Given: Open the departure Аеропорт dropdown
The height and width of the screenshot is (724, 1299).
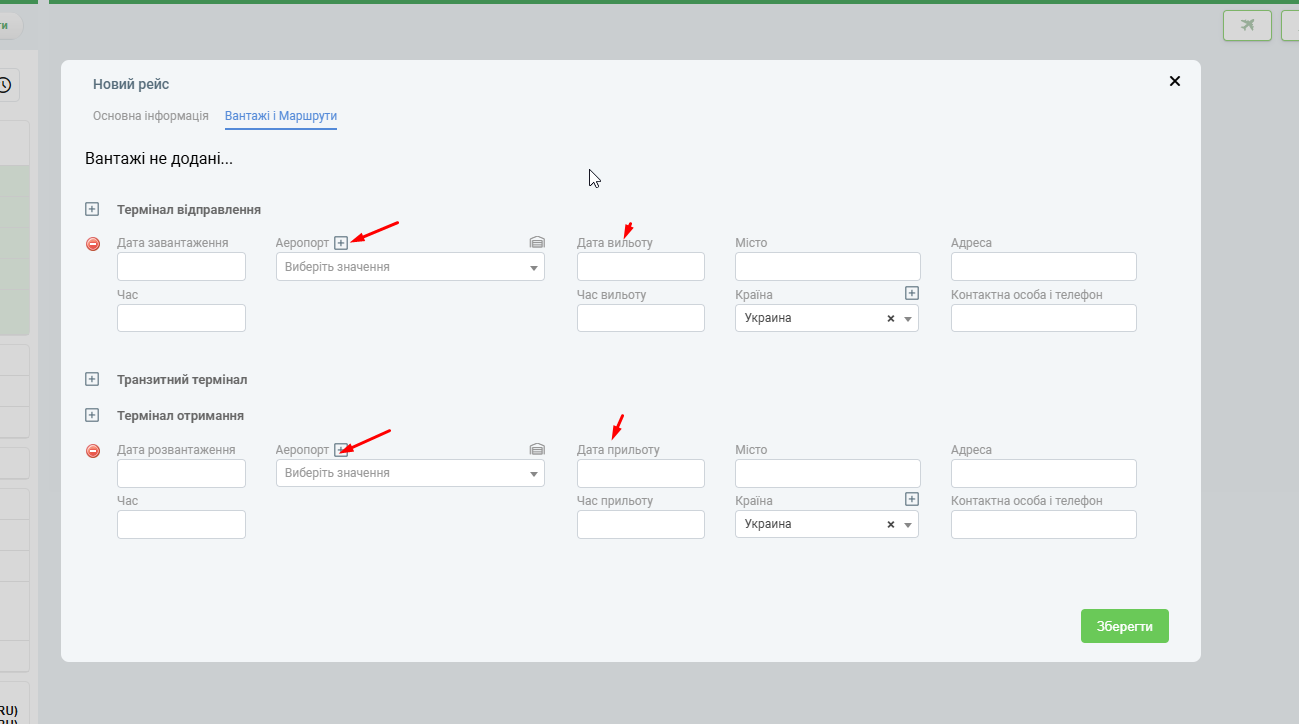Looking at the screenshot, I should [x=410, y=267].
